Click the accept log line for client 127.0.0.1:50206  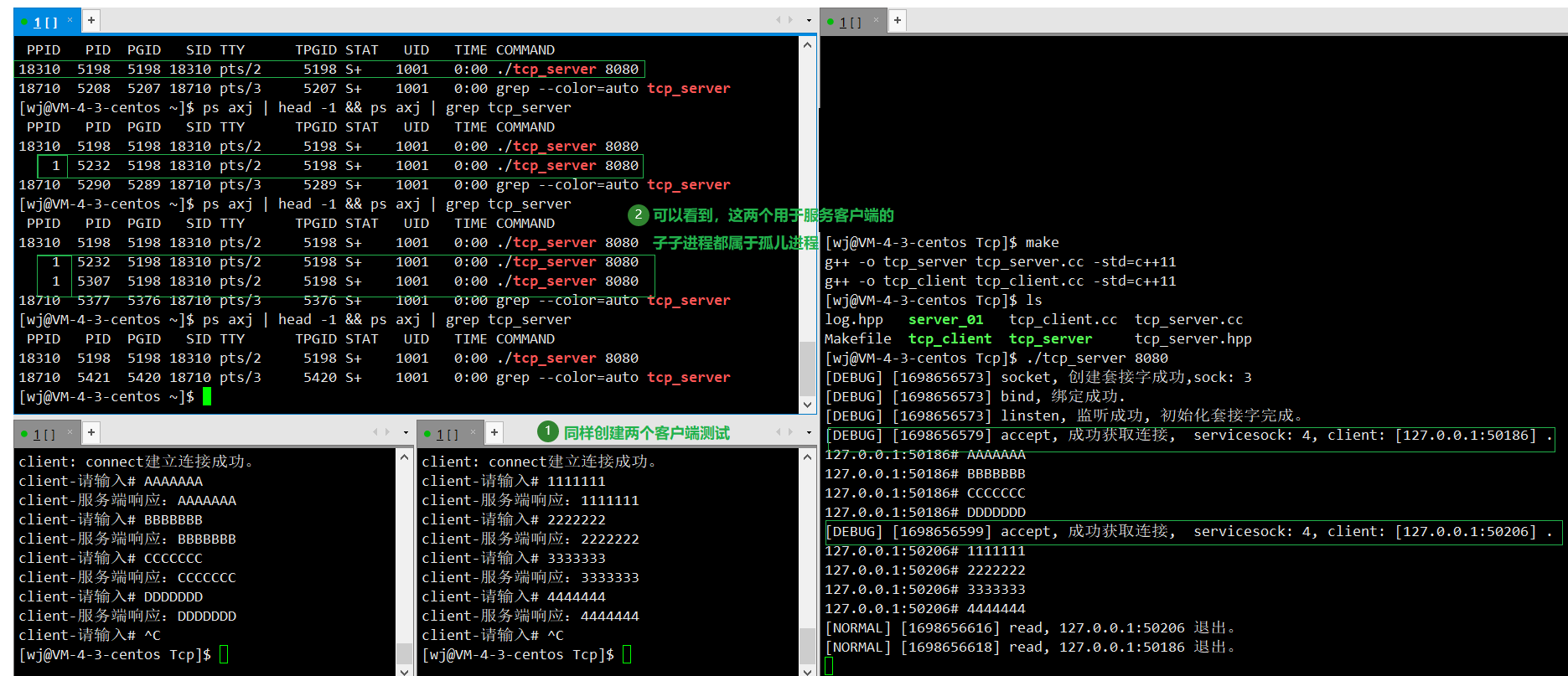(x=1189, y=532)
